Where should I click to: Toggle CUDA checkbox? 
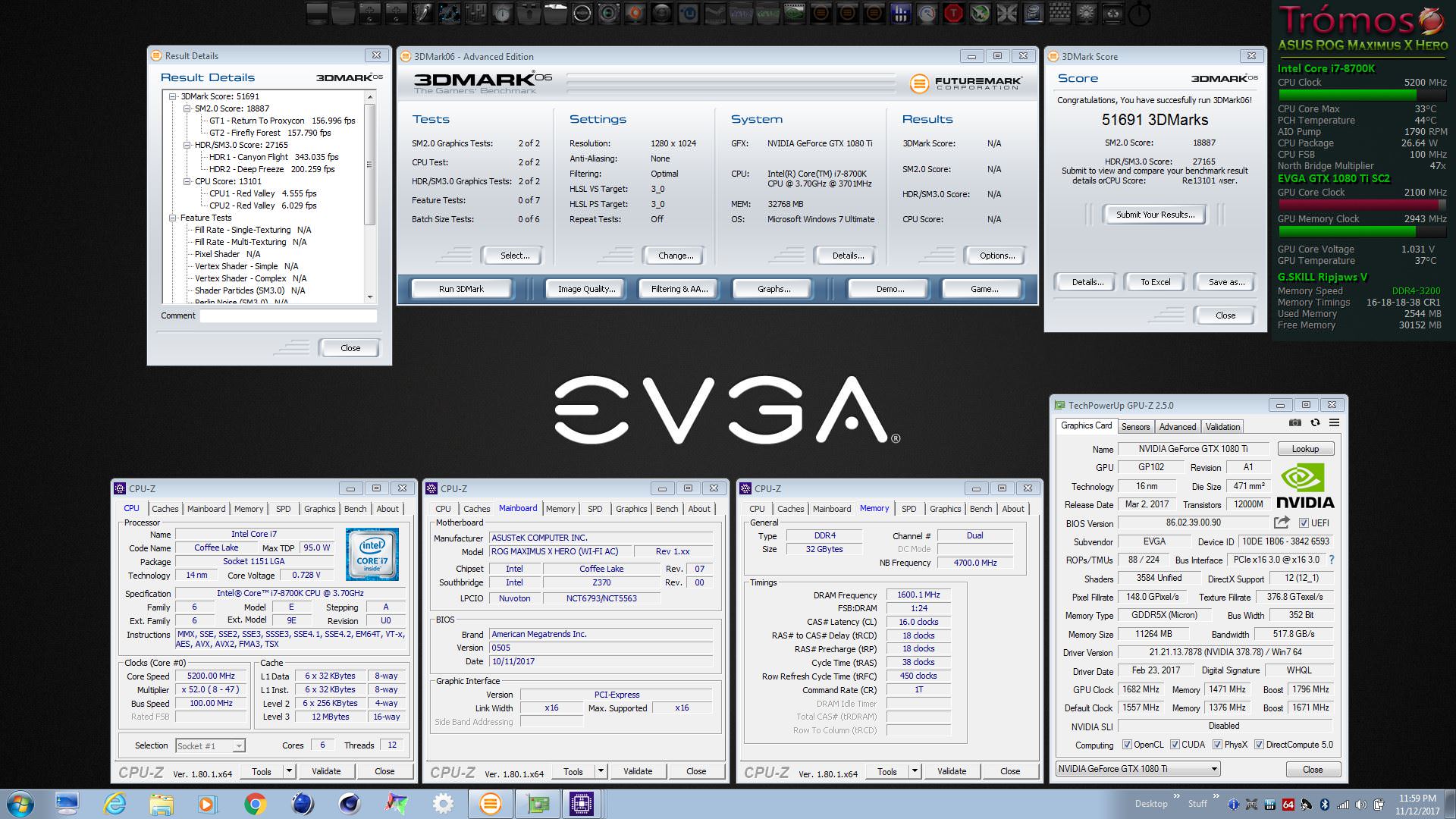pyautogui.click(x=1175, y=745)
